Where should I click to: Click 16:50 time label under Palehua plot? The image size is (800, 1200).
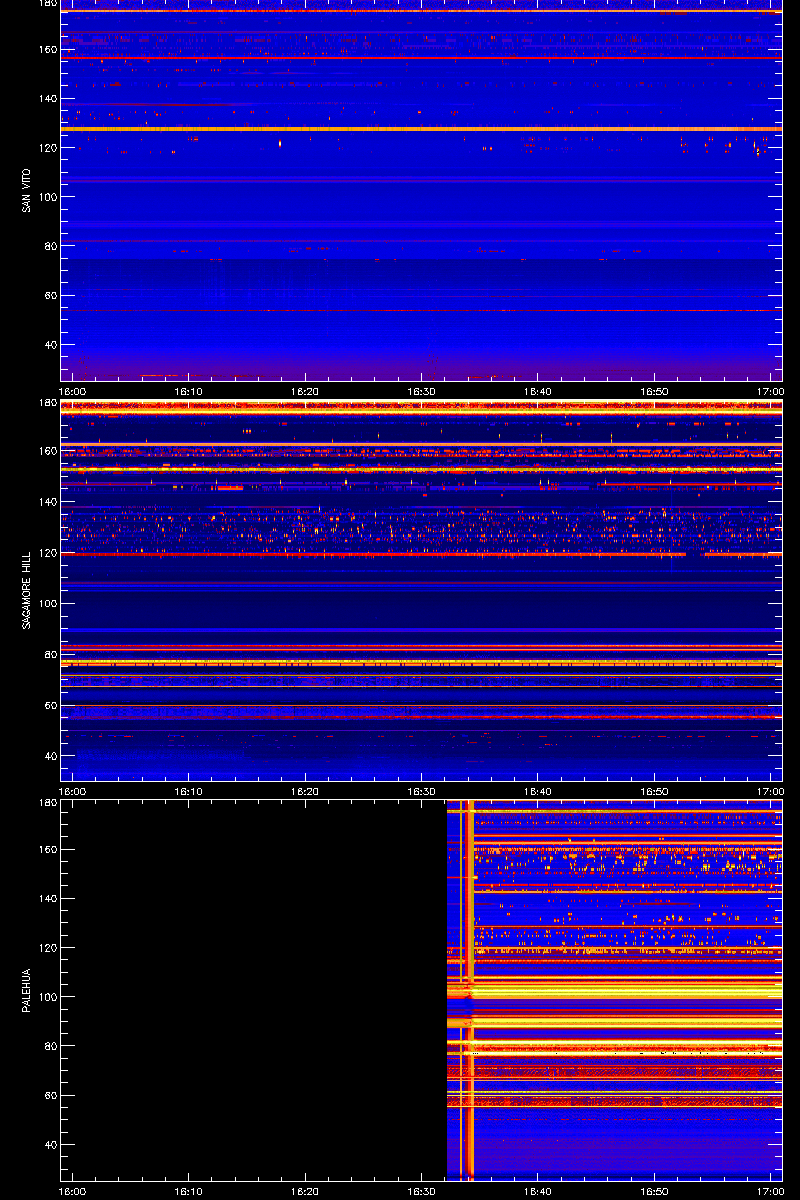pos(654,1192)
